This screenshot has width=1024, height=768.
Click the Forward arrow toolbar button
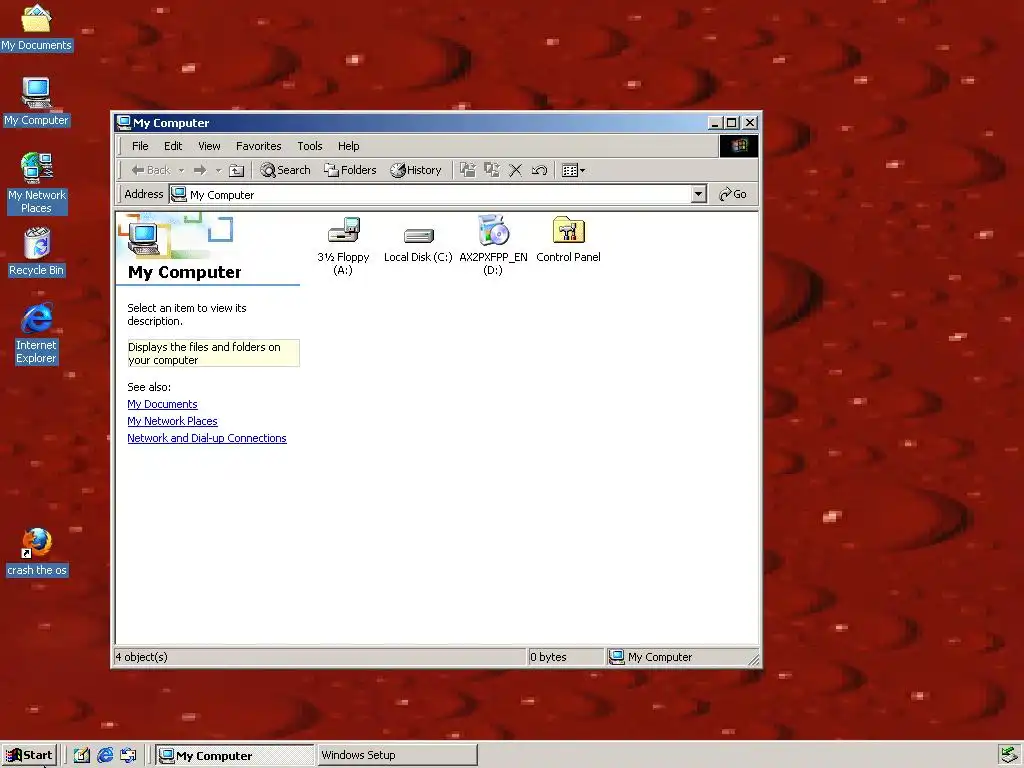pyautogui.click(x=200, y=170)
